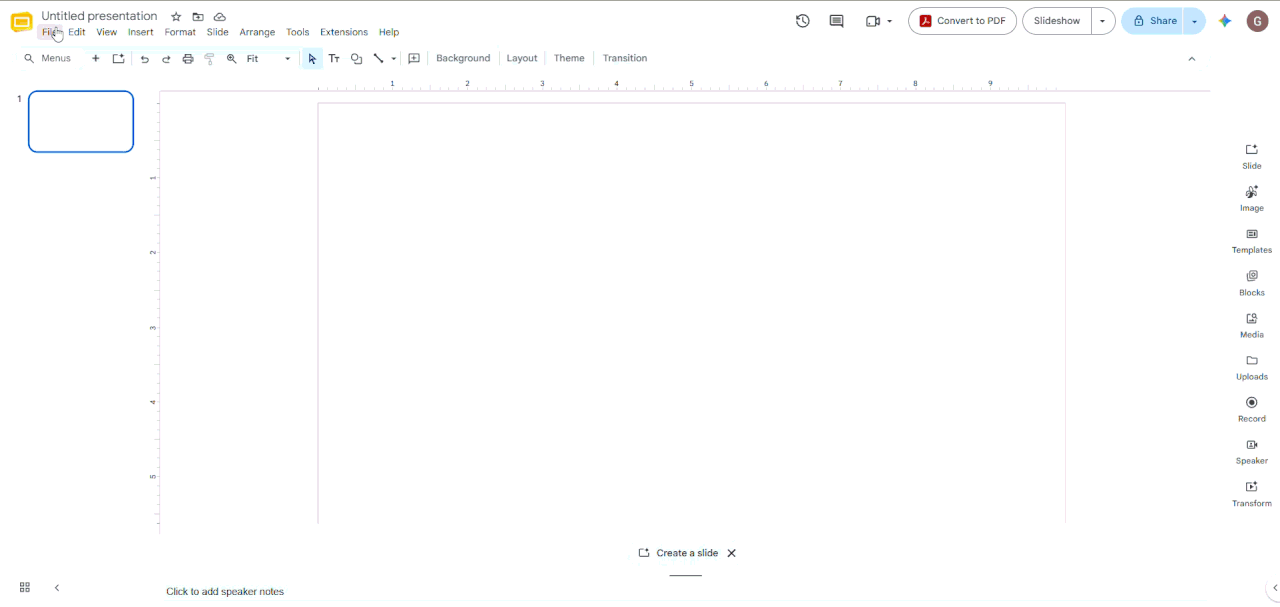1280x607 pixels.
Task: Collapse the toolbar with the up chevron
Action: pos(1192,59)
